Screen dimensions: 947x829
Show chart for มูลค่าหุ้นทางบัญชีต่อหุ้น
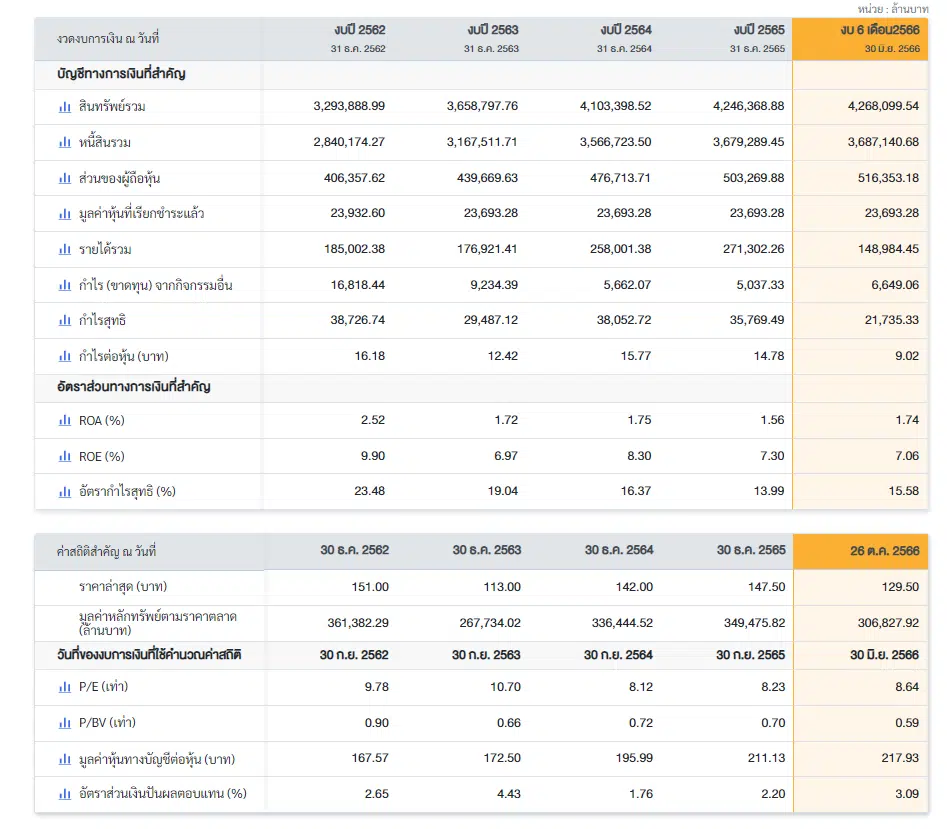[x=65, y=759]
